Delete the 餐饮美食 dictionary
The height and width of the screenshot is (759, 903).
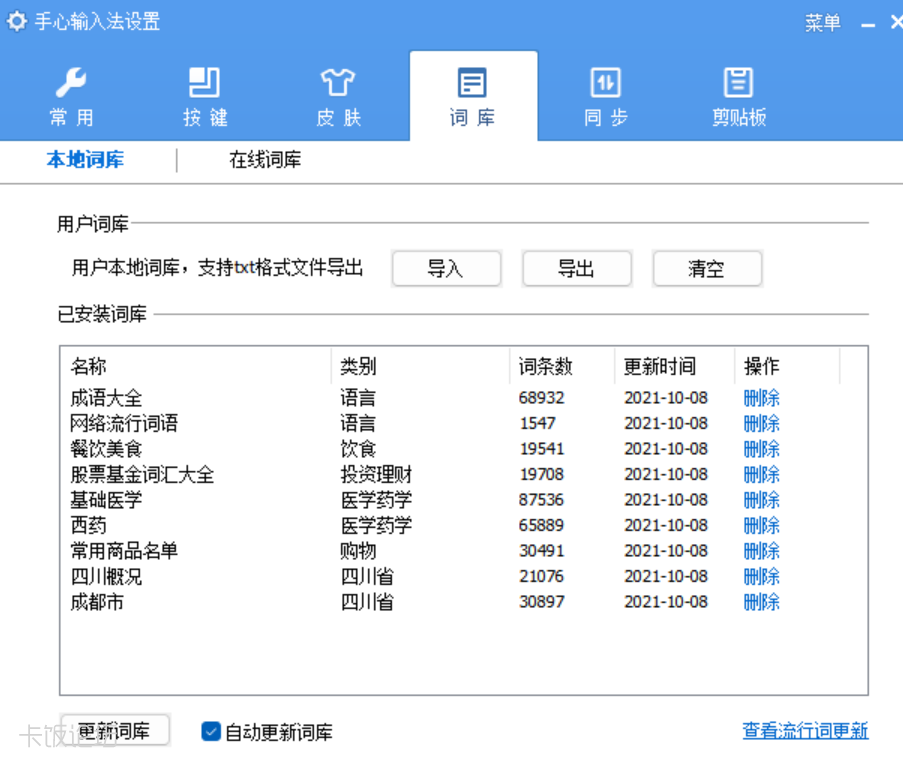point(761,449)
